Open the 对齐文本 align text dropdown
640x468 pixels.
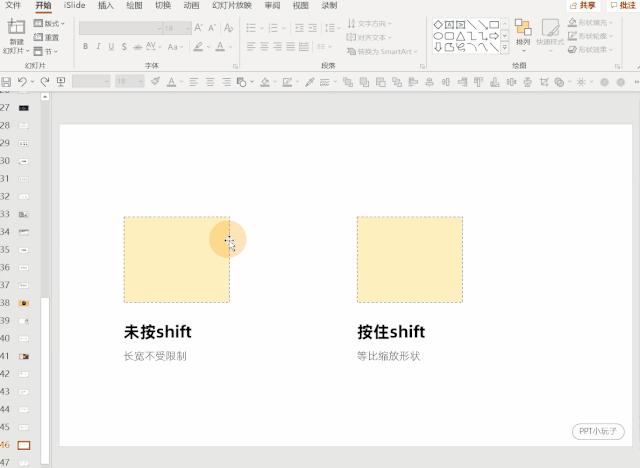[369, 37]
